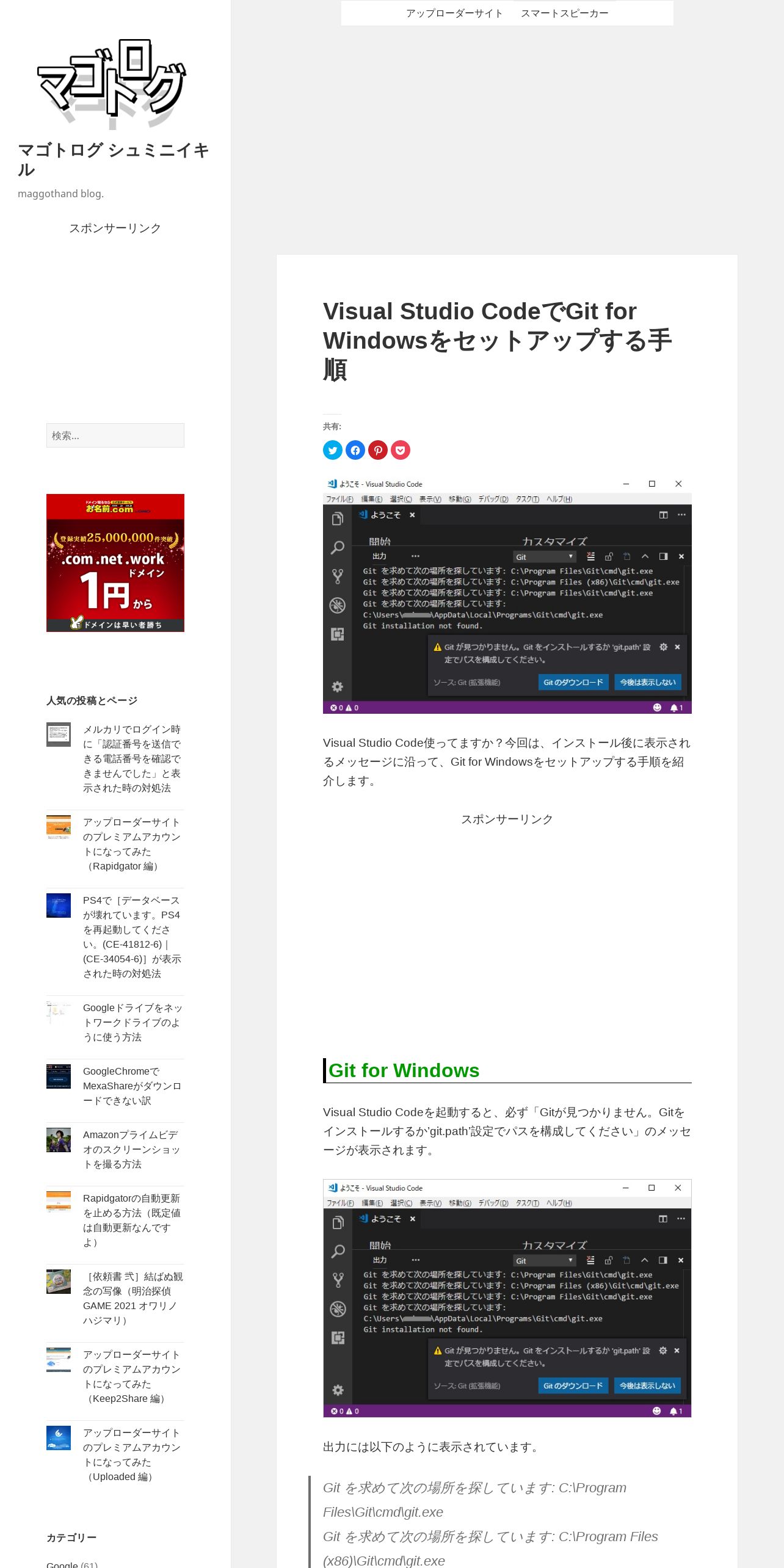
Task: Open the GoogleChromeでMexaShare post link
Action: [132, 1086]
